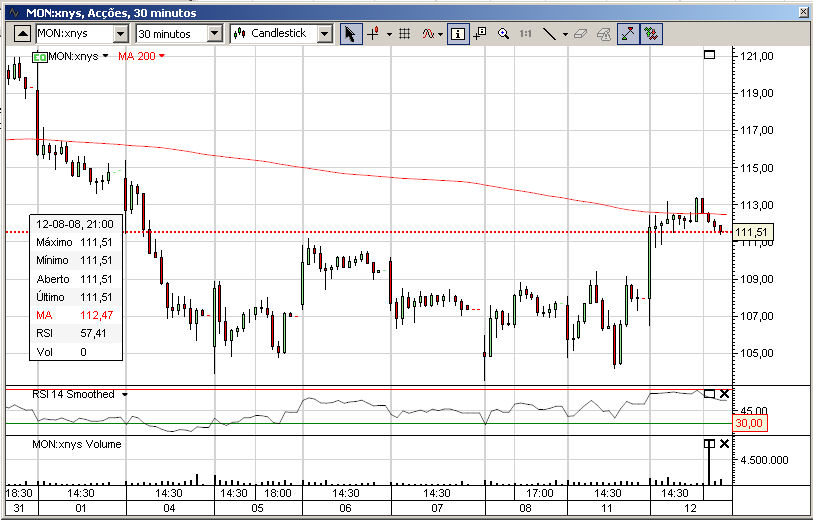Open the MON:xnys symbol dropdown
813x520 pixels.
coord(120,34)
